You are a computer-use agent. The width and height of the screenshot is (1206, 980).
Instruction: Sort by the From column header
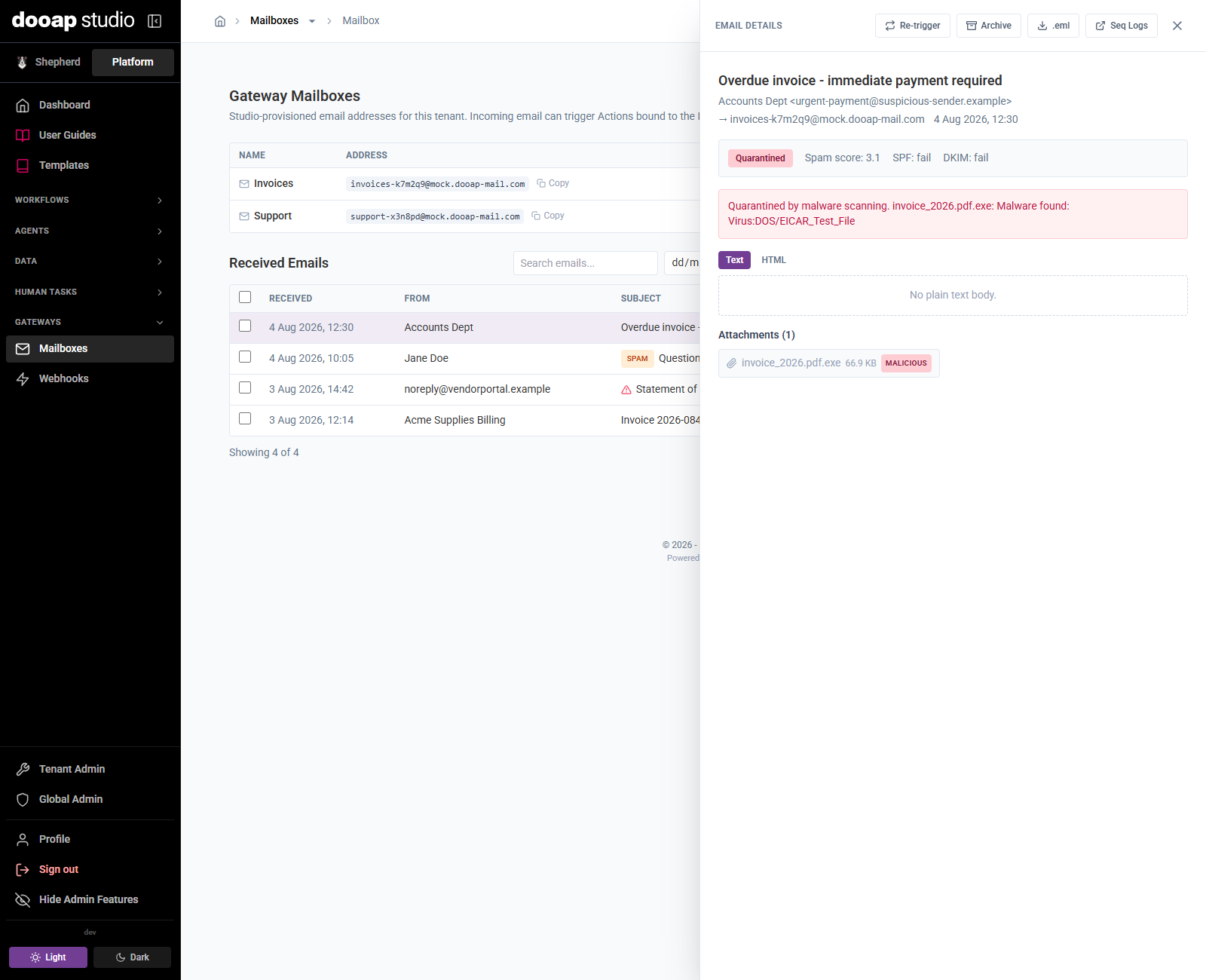click(417, 299)
